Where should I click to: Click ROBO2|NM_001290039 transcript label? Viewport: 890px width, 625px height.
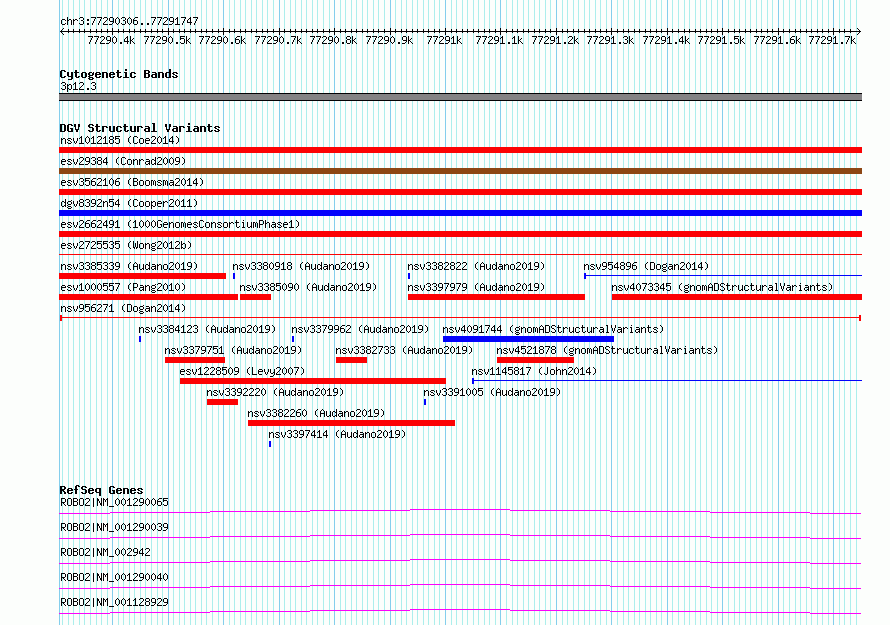[114, 527]
